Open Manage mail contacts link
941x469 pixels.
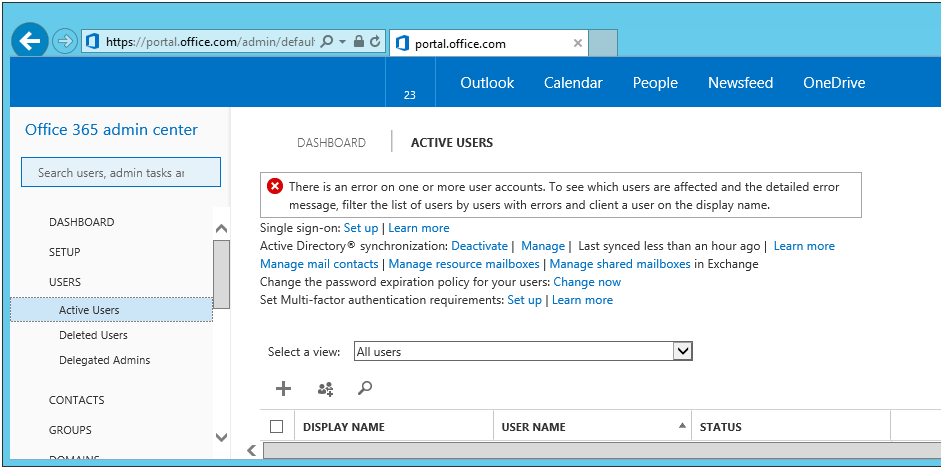[x=319, y=264]
